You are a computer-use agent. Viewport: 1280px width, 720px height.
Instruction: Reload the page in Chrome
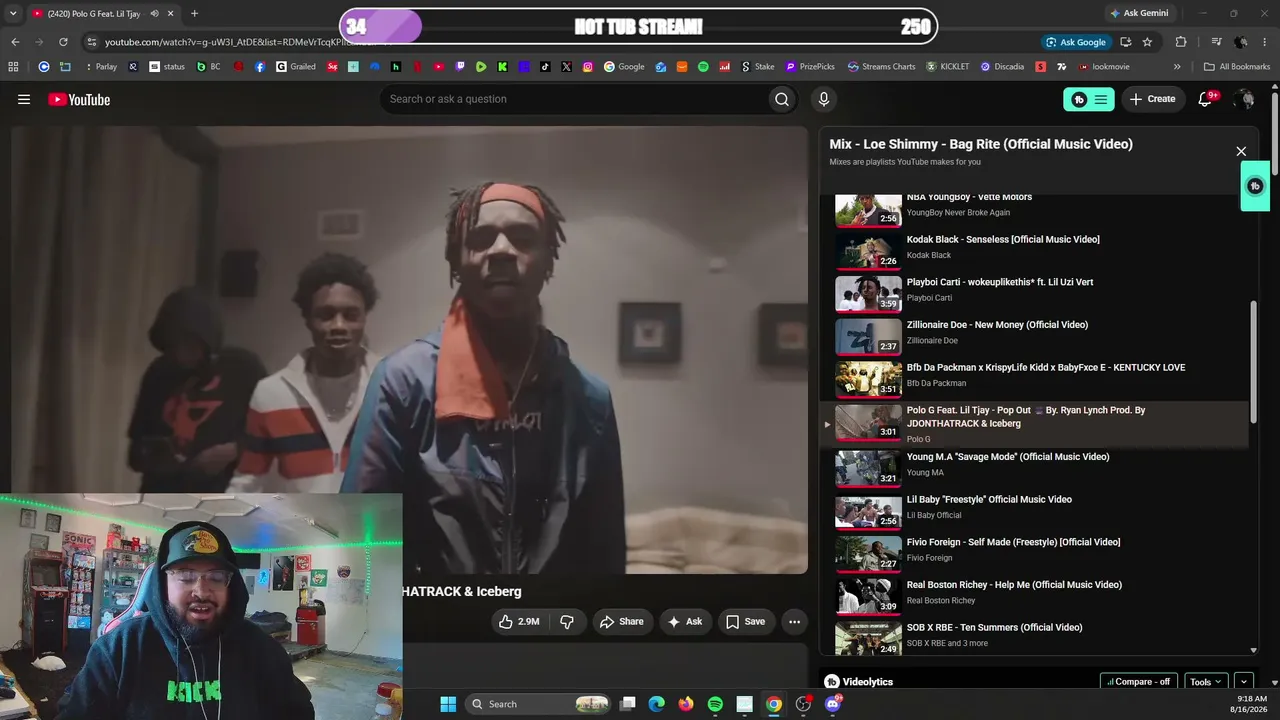point(63,42)
